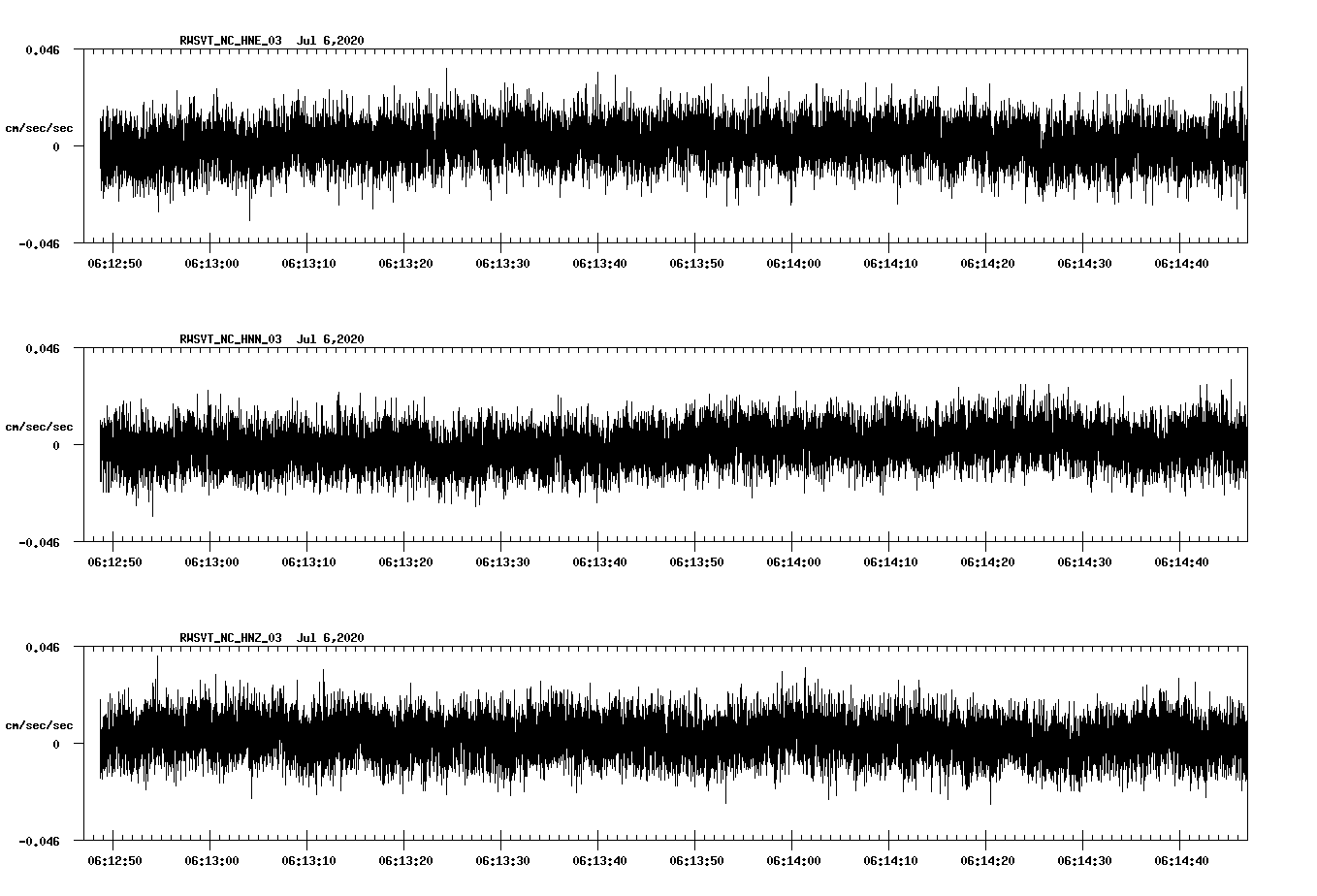Click the cm/sec/sec unit label of HNE plot
Viewport: 1317px width, 896px height.
click(39, 128)
